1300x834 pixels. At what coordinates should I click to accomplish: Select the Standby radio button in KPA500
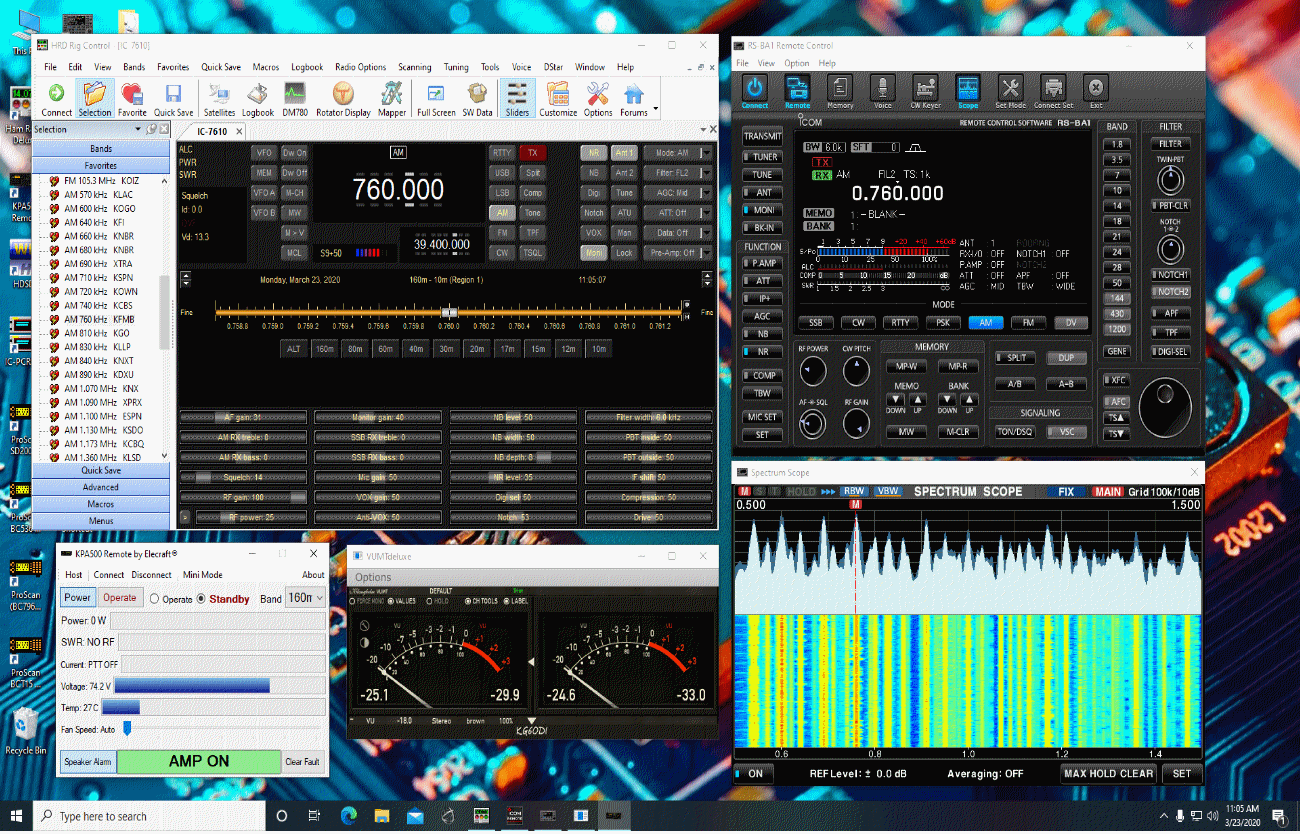tap(202, 598)
